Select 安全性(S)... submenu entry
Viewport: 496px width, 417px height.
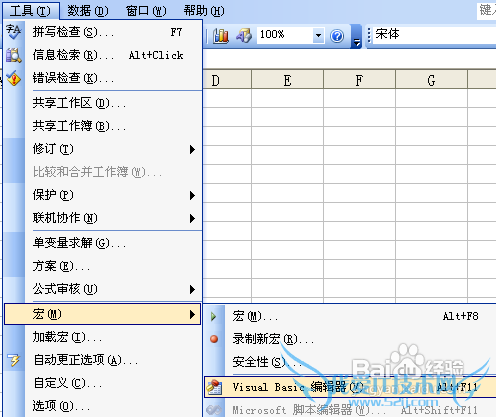[350, 362]
